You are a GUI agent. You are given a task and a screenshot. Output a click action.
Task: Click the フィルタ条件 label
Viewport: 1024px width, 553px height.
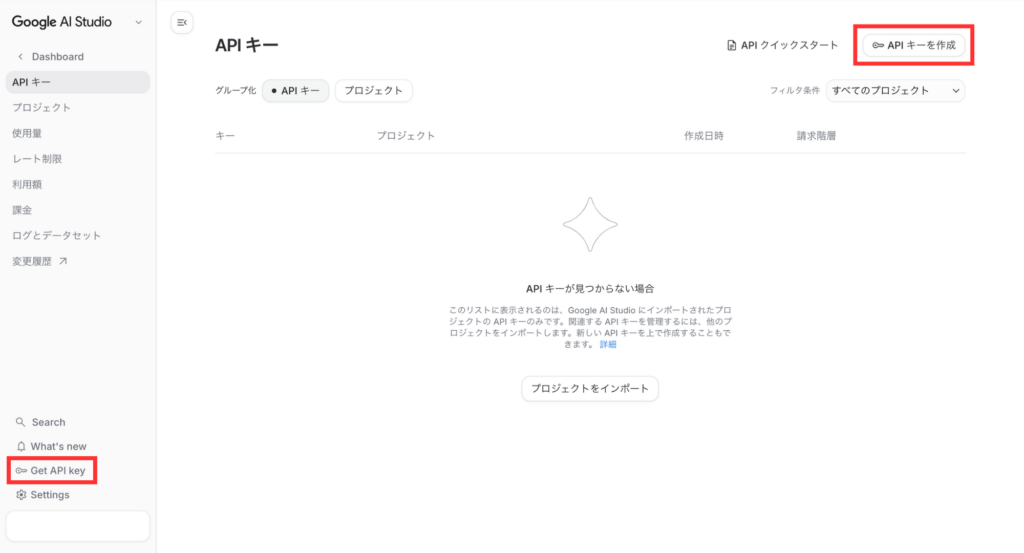click(x=794, y=91)
